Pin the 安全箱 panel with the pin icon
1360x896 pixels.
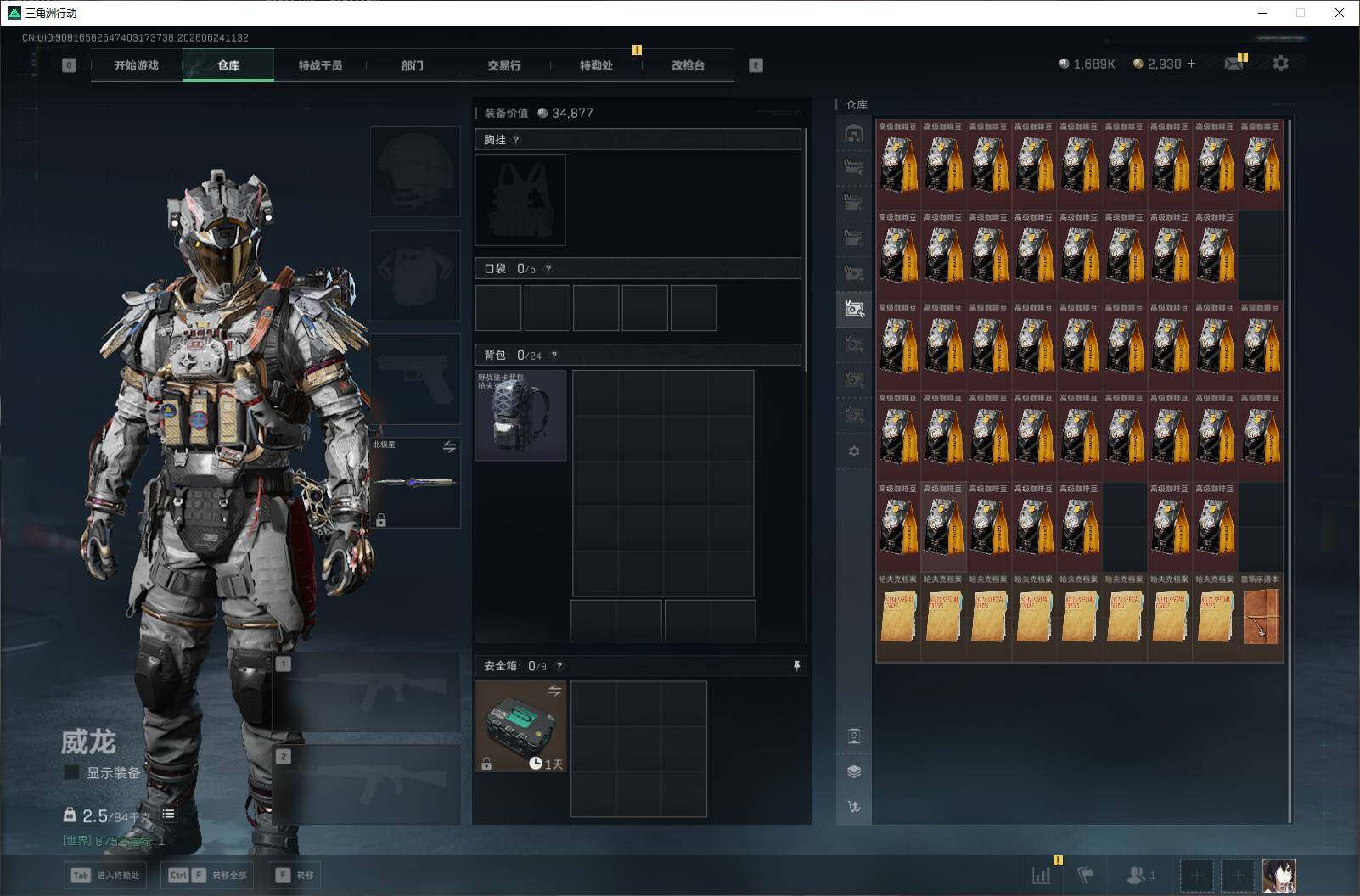pyautogui.click(x=796, y=666)
